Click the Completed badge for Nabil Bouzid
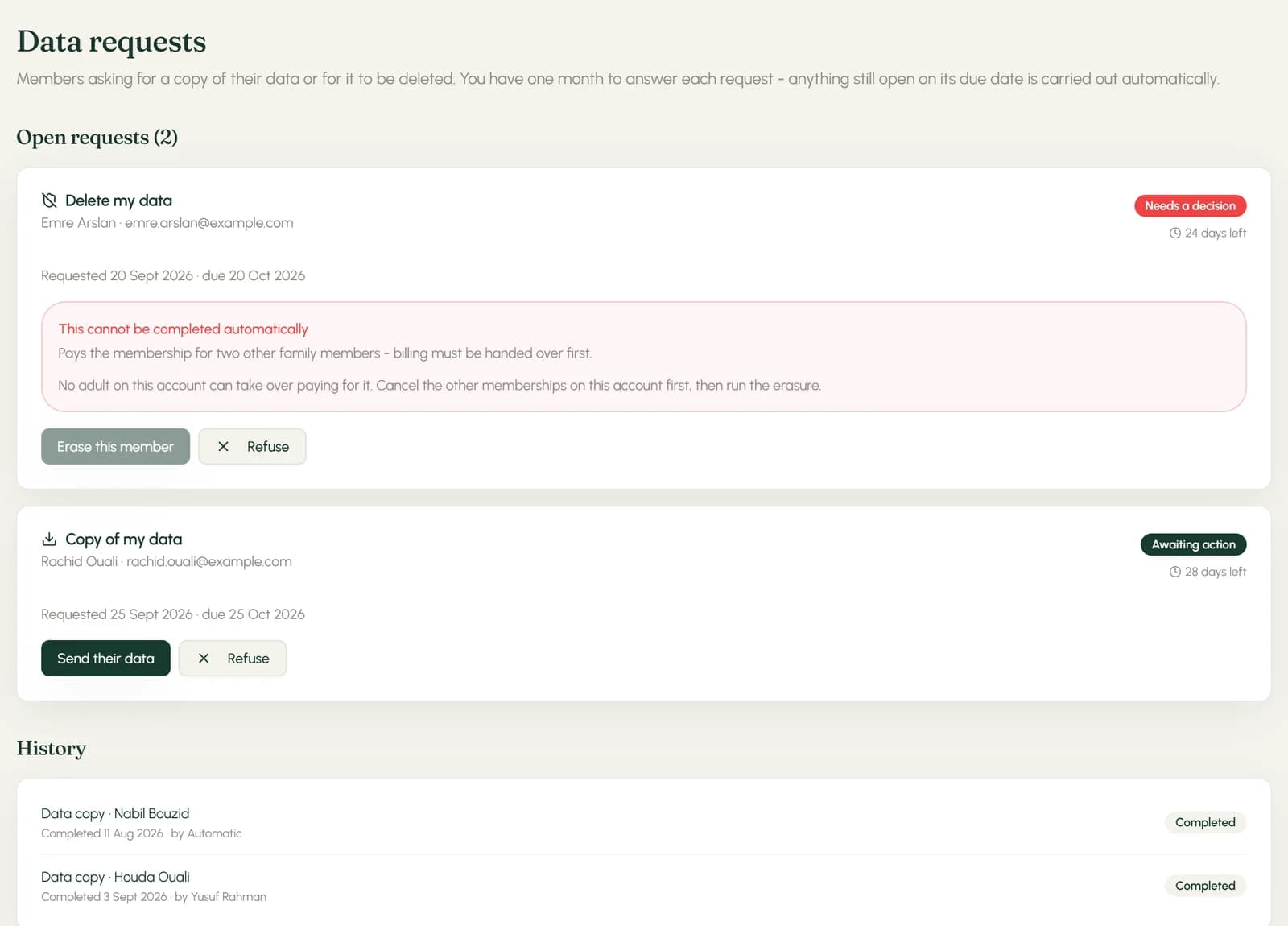 click(x=1205, y=822)
